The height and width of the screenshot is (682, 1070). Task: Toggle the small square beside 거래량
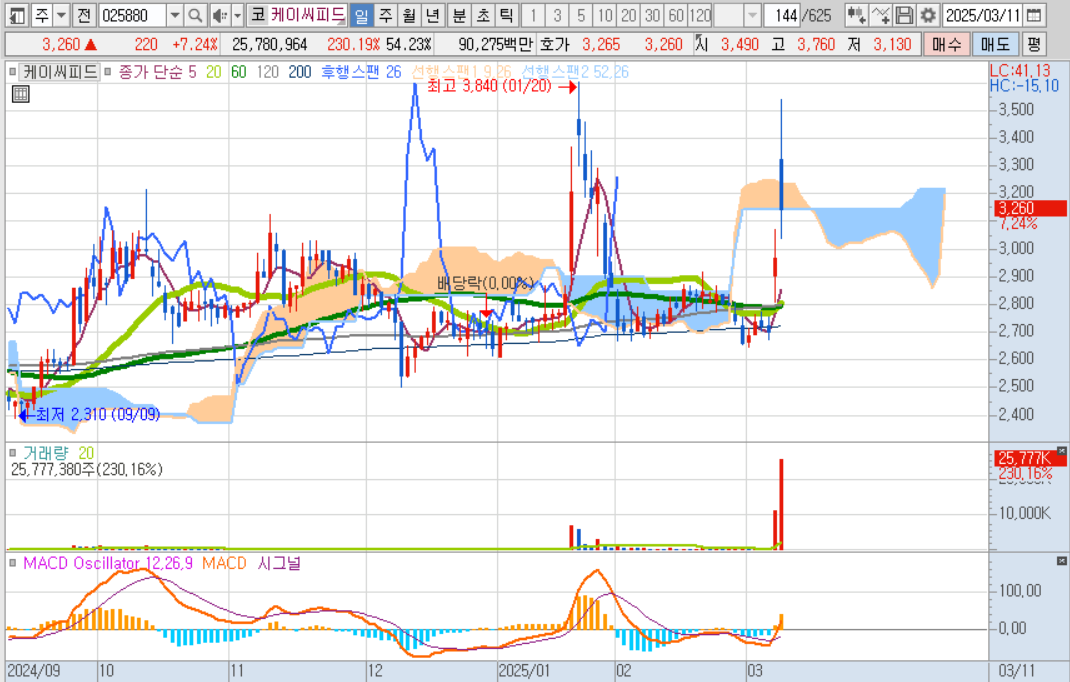click(x=13, y=453)
